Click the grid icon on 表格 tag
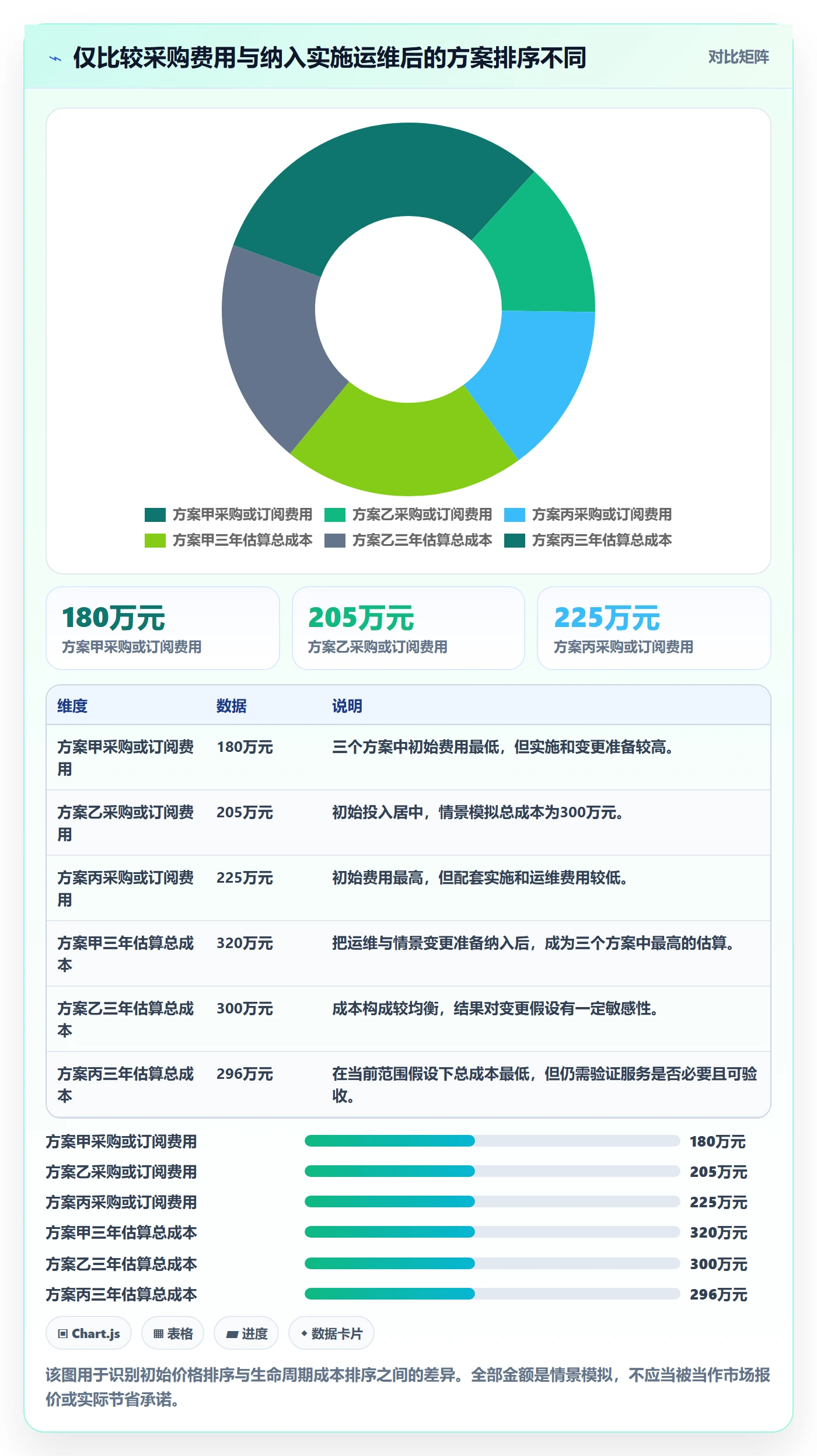Viewport: 817px width, 1456px height. point(158,1334)
